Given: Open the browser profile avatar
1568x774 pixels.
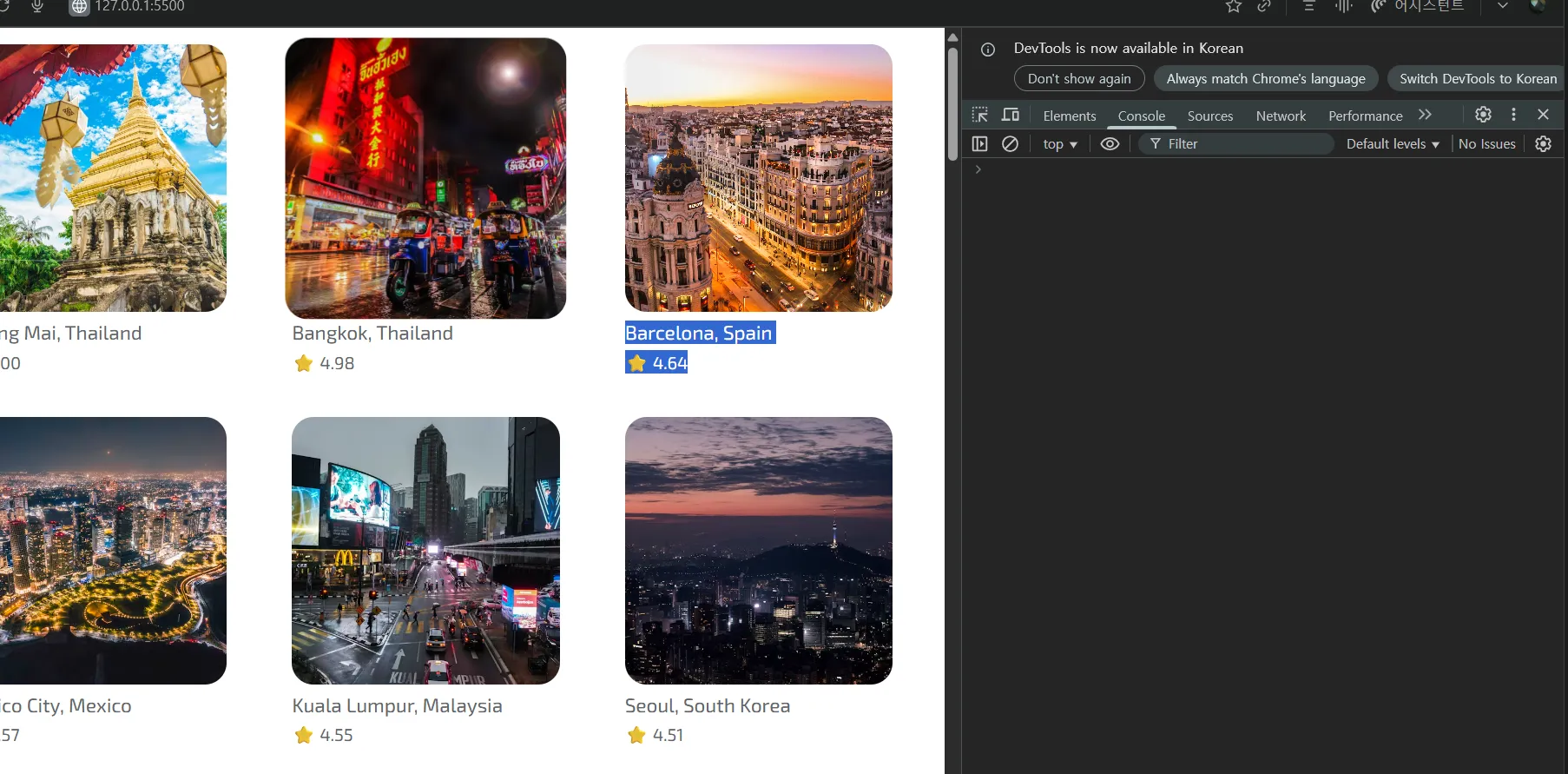Looking at the screenshot, I should (1538, 6).
